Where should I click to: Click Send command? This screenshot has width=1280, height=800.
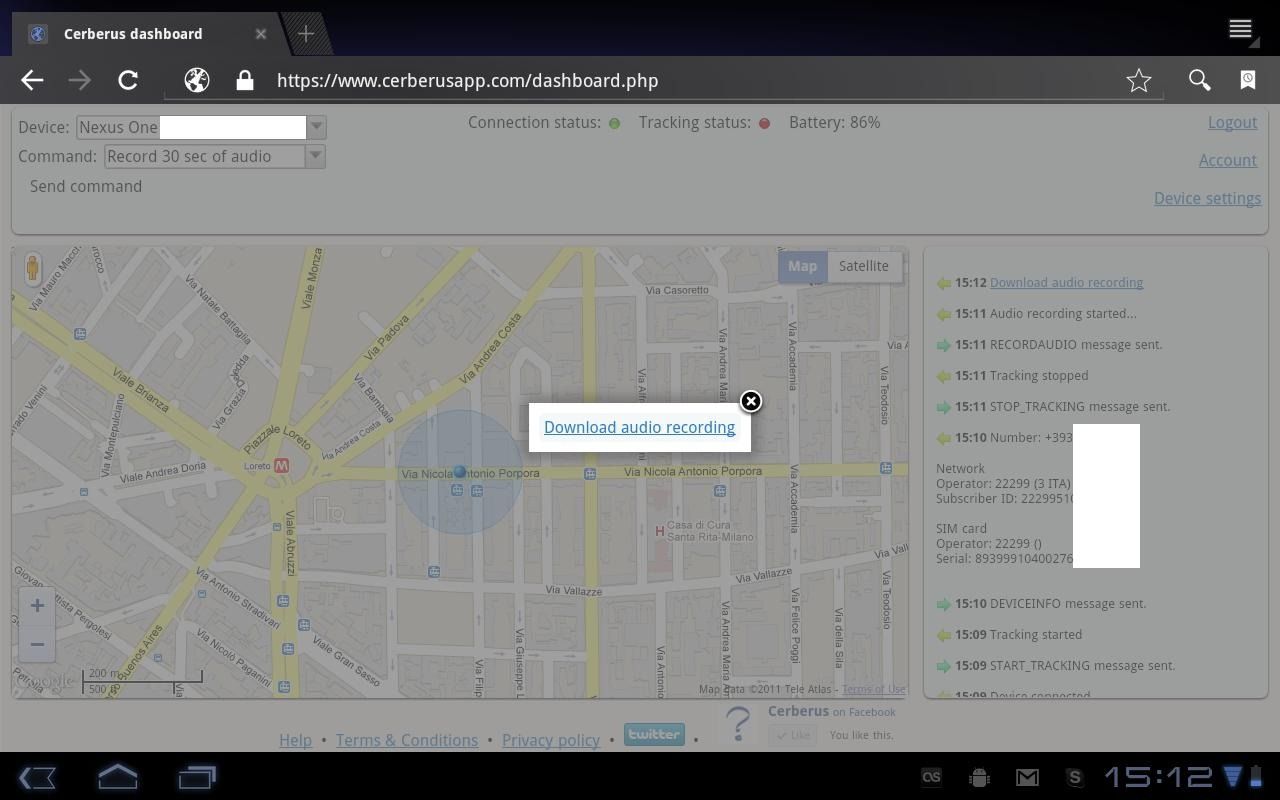86,186
